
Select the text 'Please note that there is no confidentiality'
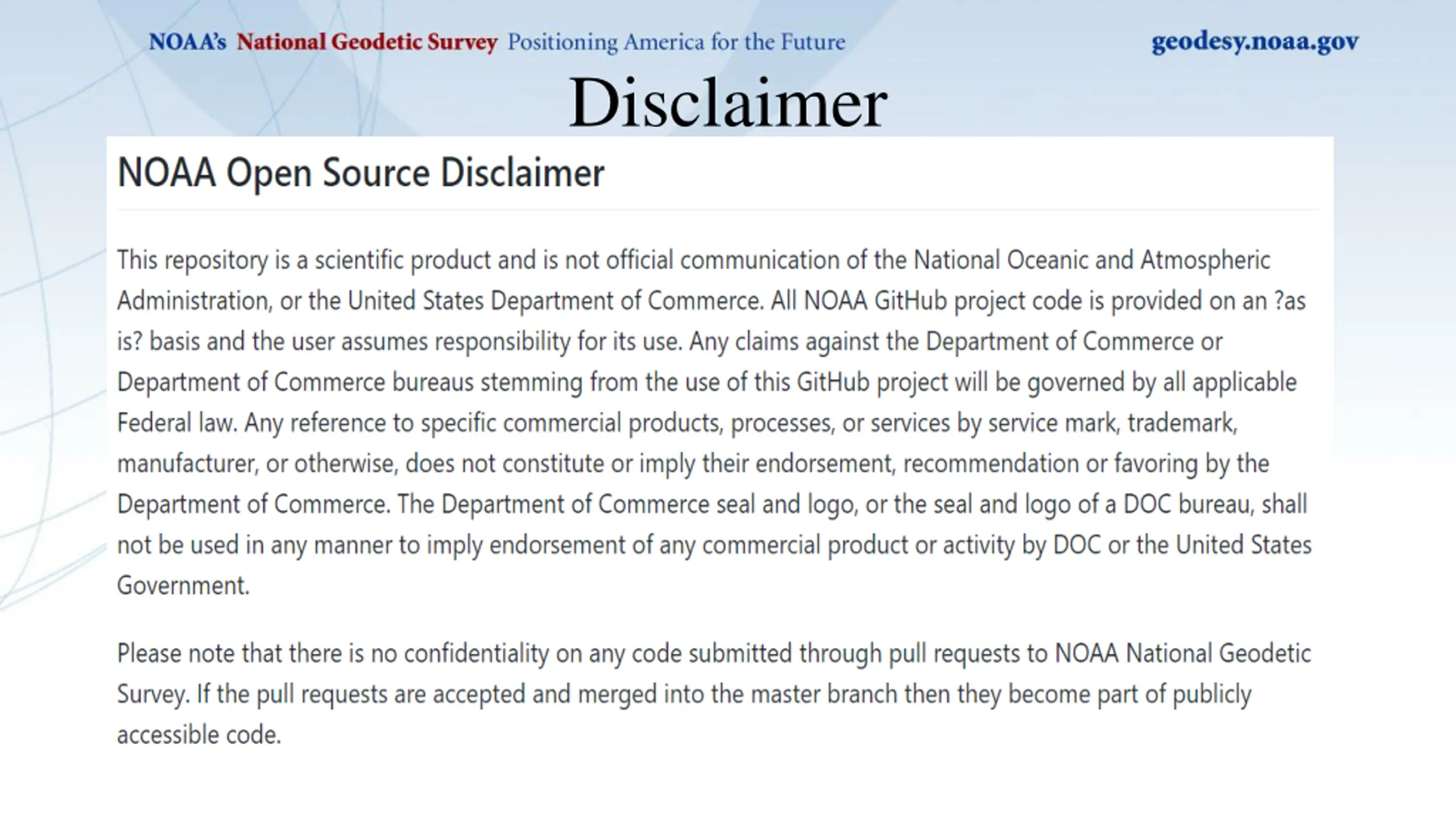tap(333, 654)
